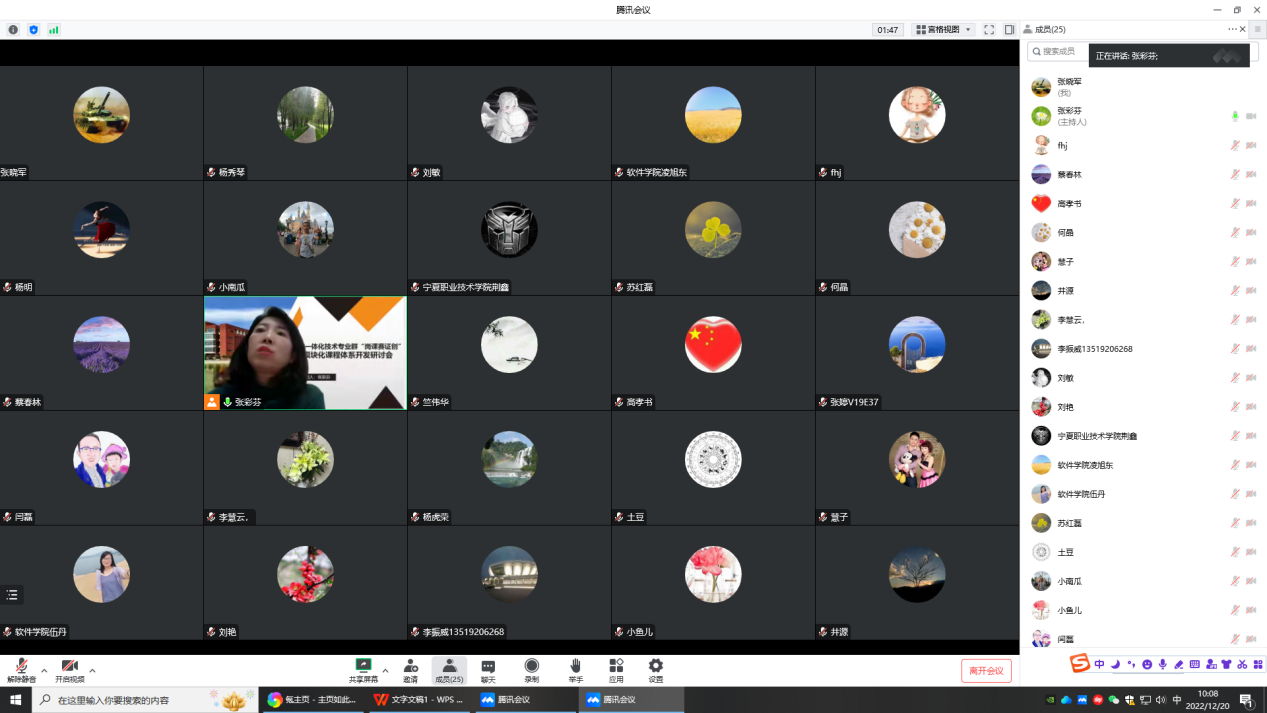This screenshot has width=1267, height=713.
Task: Unmute microphone via 解除静音
Action: click(x=21, y=670)
